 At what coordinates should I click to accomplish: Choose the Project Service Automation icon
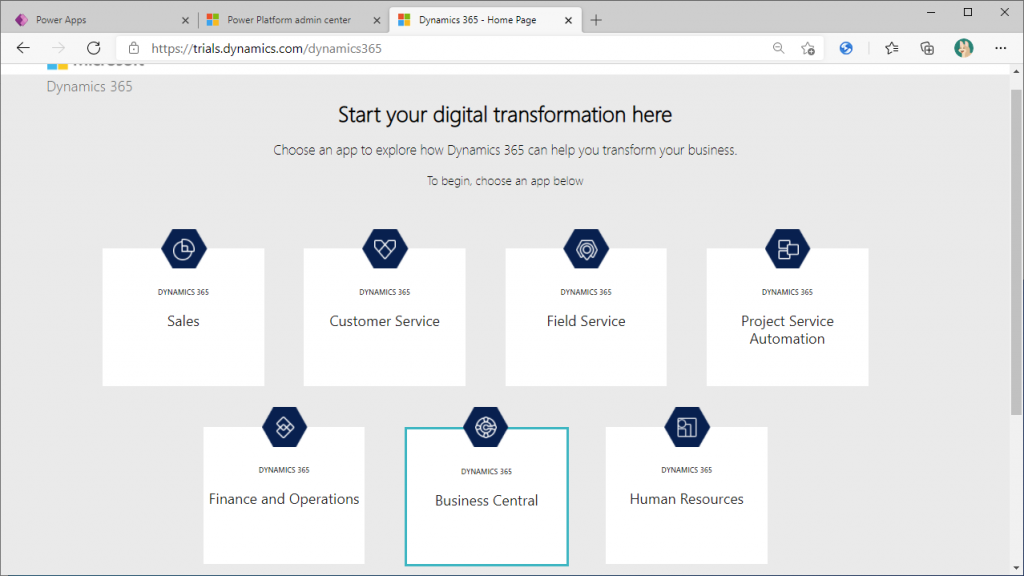coord(787,249)
